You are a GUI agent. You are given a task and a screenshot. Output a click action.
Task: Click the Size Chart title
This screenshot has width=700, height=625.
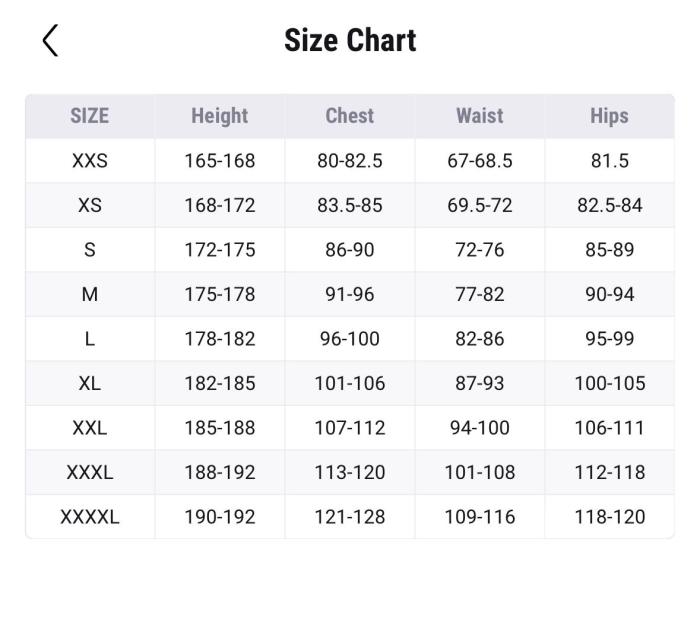pos(350,41)
